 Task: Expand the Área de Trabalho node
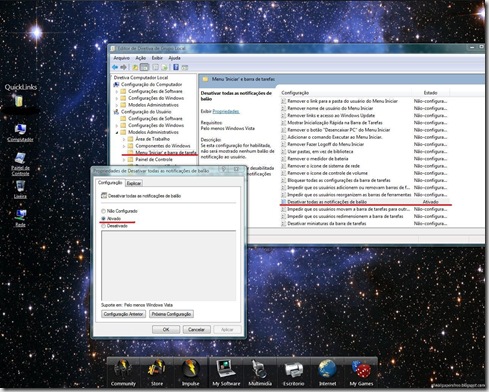[124, 139]
